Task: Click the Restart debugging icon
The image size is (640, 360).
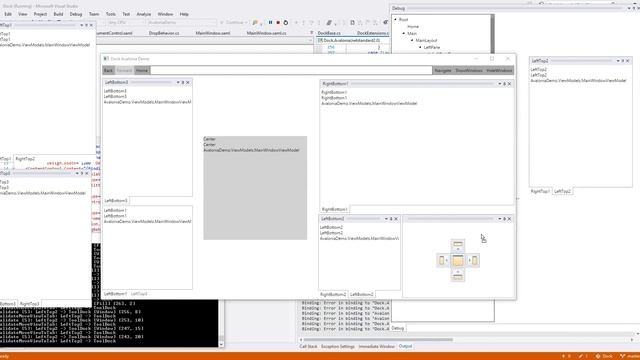Action: pyautogui.click(x=286, y=22)
